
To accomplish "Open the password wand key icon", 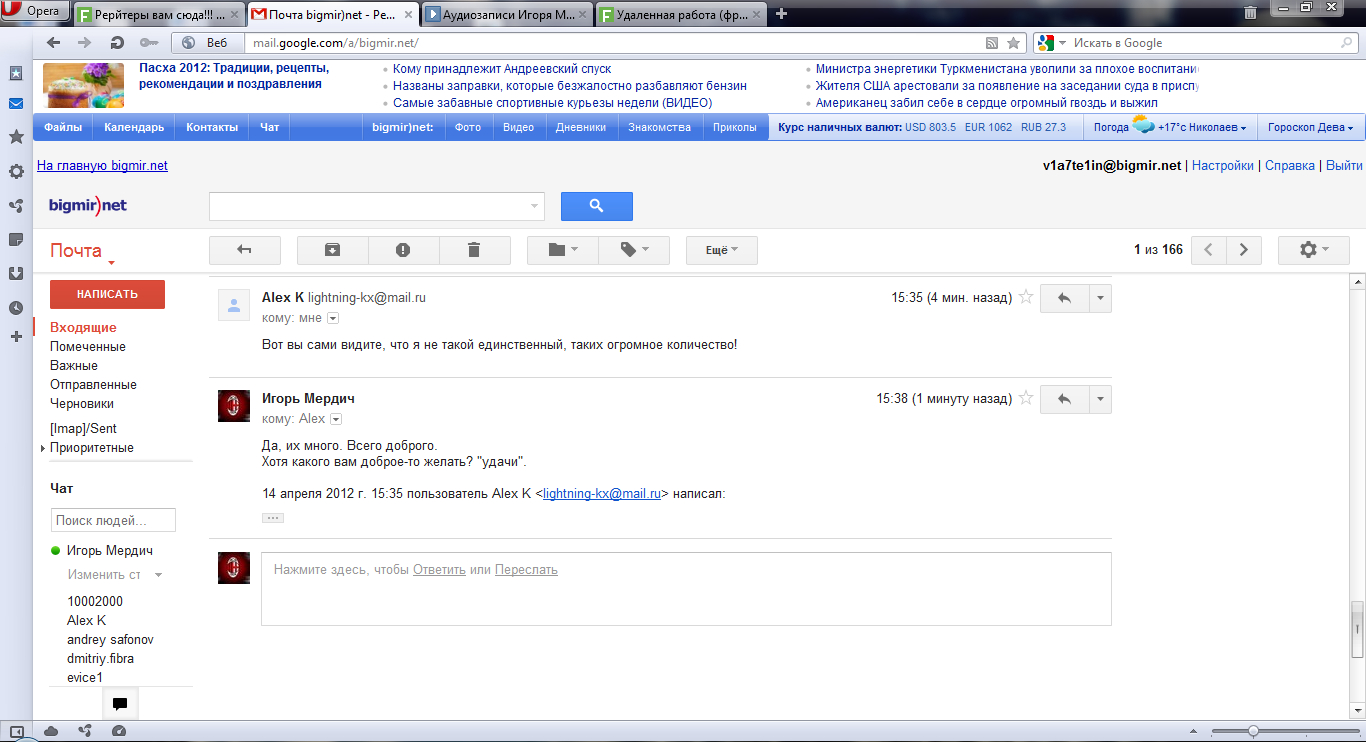I will (149, 43).
